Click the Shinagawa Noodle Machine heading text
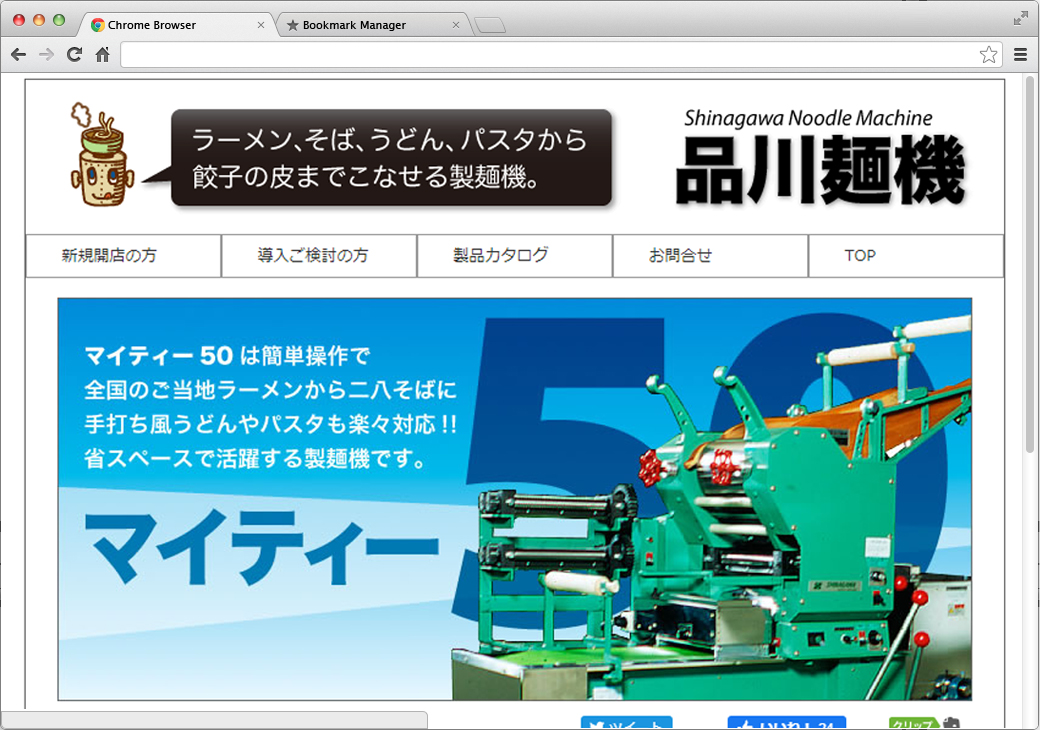The image size is (1040, 730). 808,118
